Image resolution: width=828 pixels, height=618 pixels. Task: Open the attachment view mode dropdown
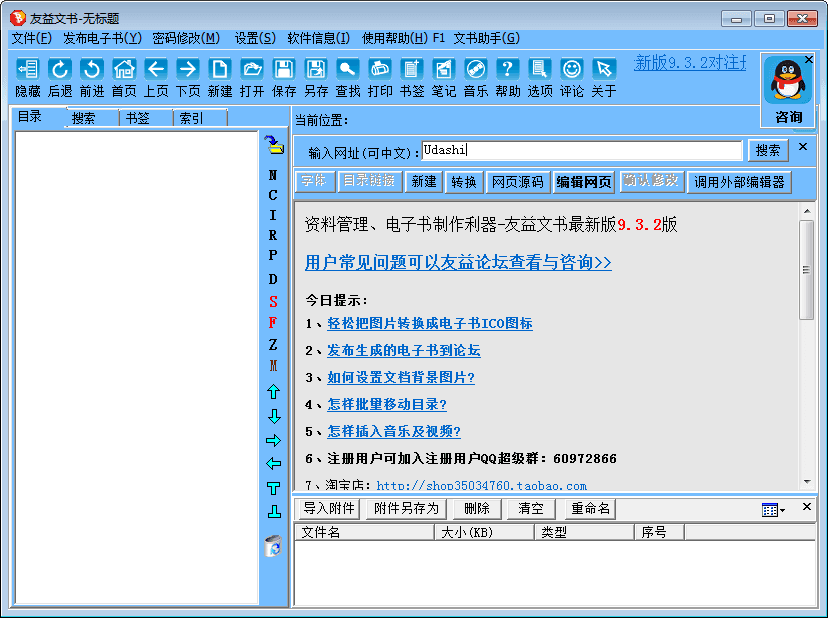773,510
